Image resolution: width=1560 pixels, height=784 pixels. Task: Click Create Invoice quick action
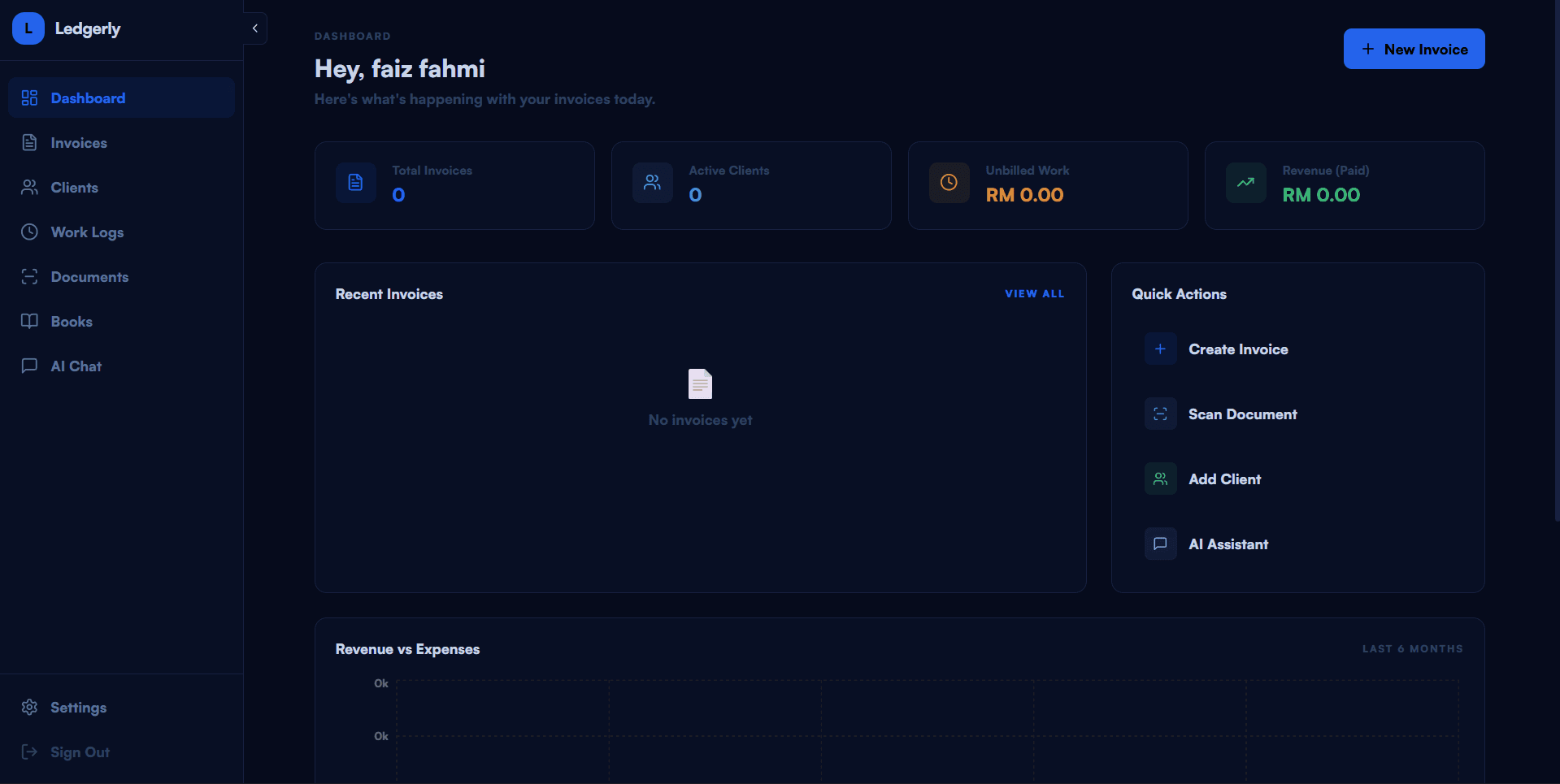(1297, 349)
